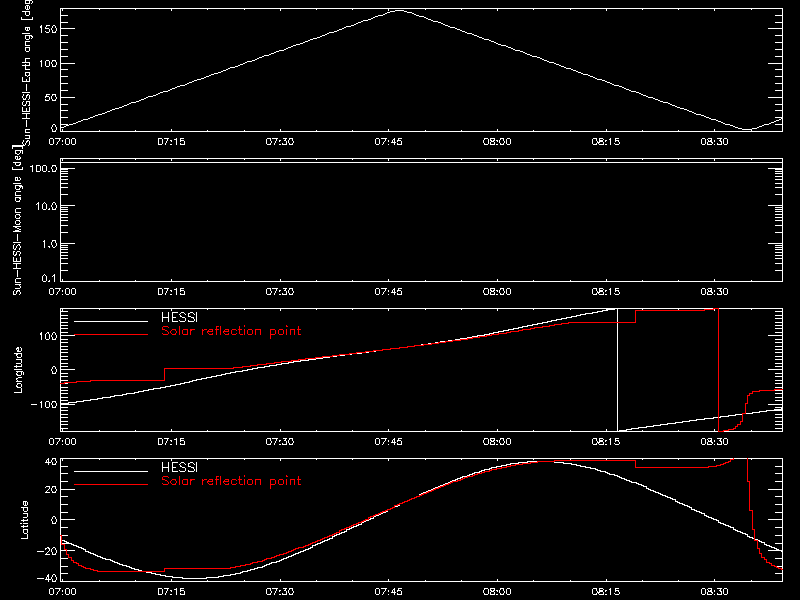
Task: Click Solar reflection point legend in Latitude plot
Action: click(231, 481)
